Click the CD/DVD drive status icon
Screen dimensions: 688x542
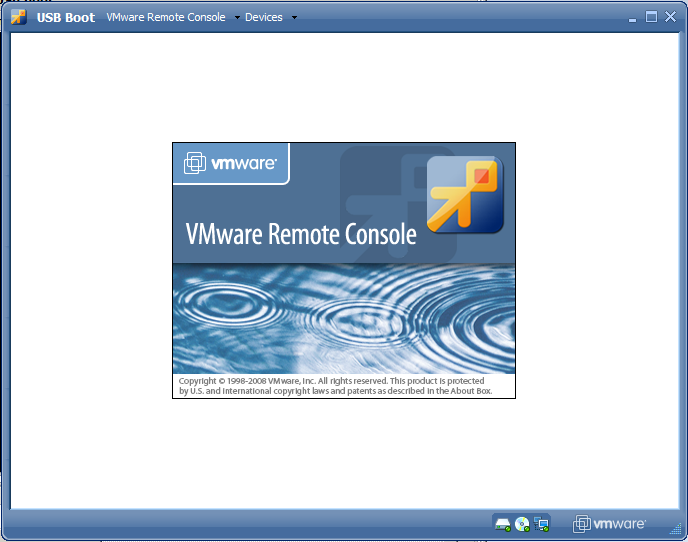click(522, 524)
